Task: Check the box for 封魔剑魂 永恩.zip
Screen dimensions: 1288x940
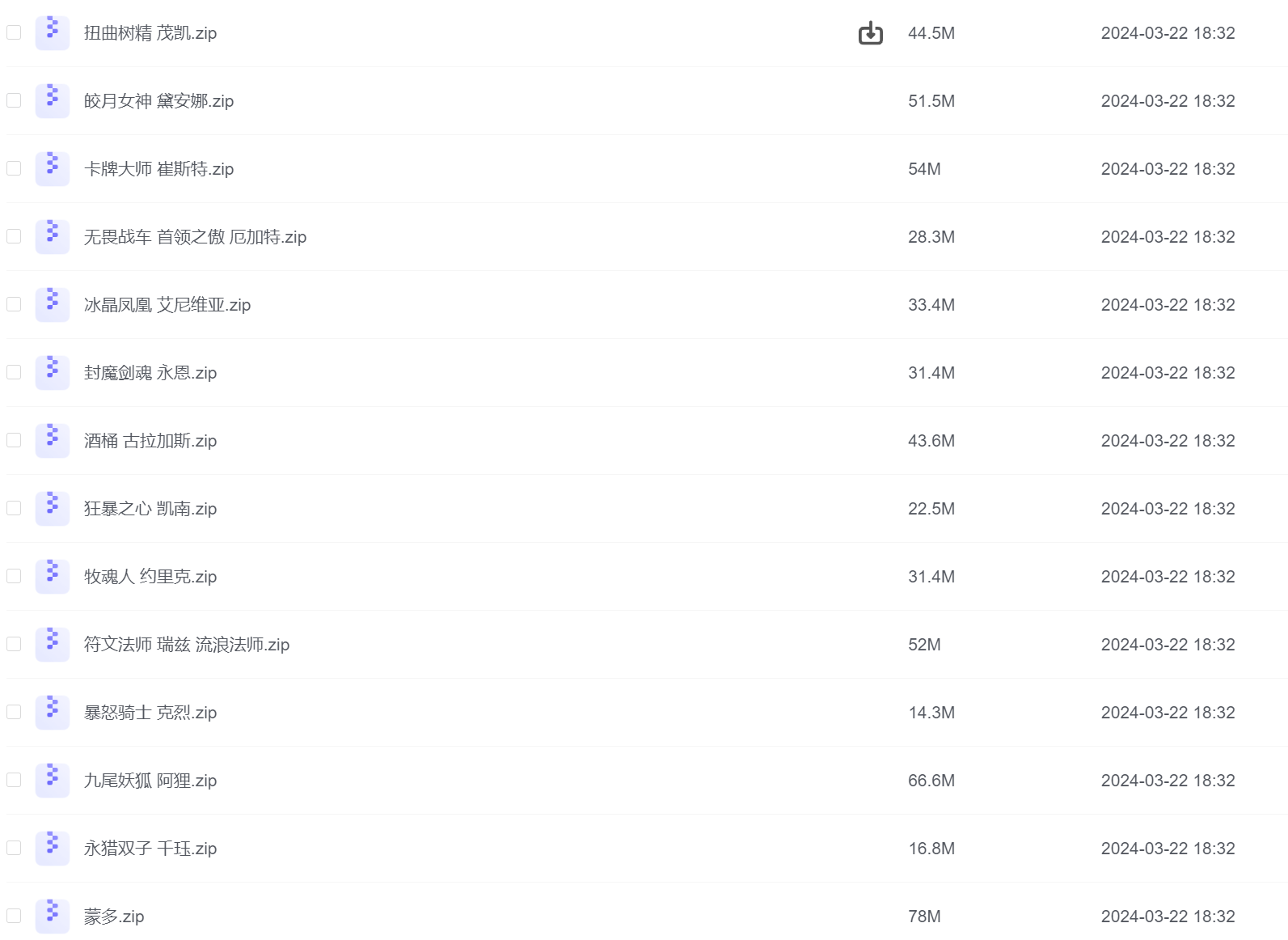Action: pos(14,372)
